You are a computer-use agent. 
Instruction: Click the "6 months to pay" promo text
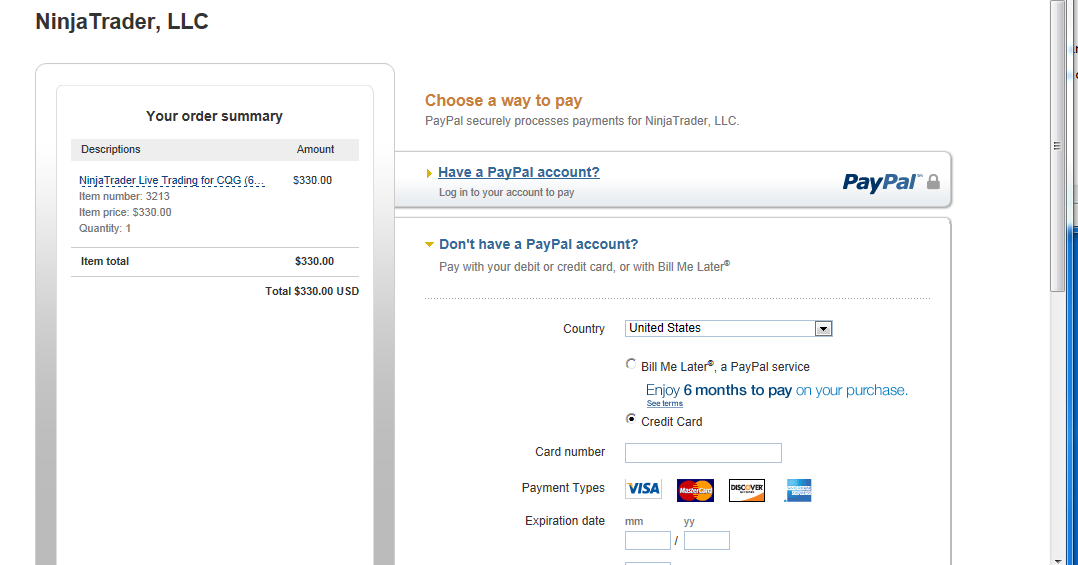click(x=737, y=390)
